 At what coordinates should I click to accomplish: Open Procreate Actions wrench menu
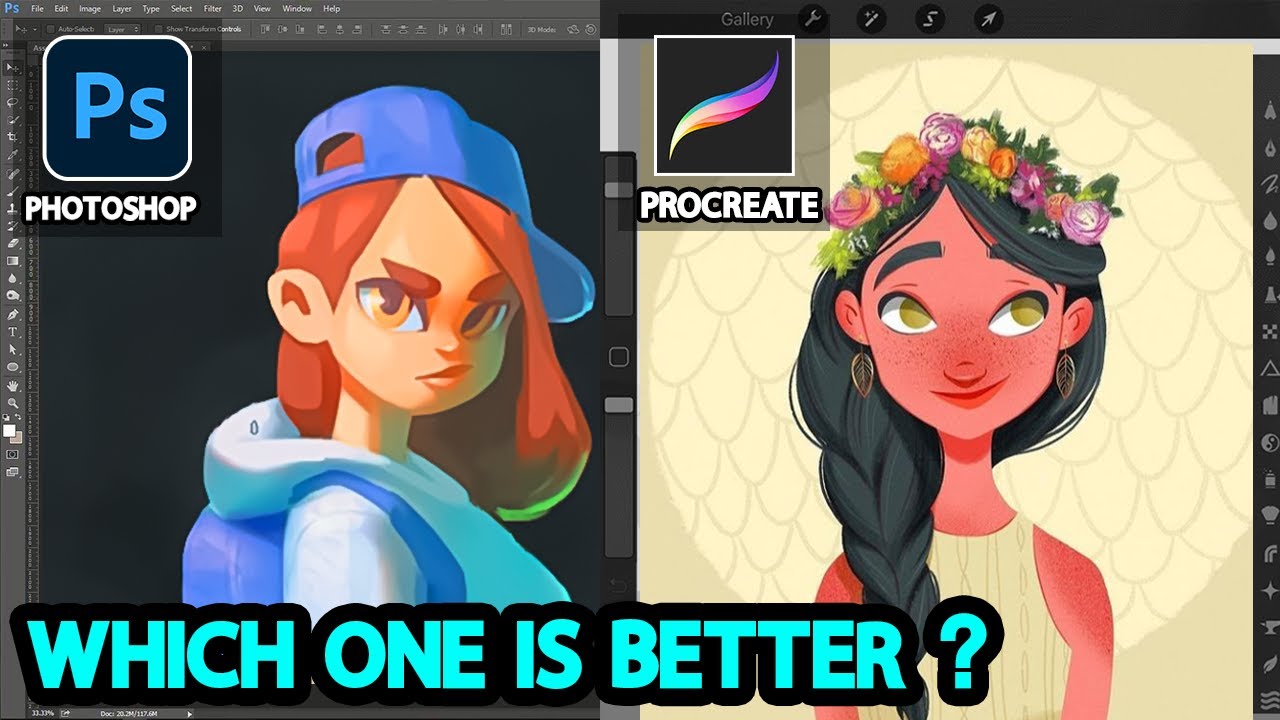click(813, 19)
